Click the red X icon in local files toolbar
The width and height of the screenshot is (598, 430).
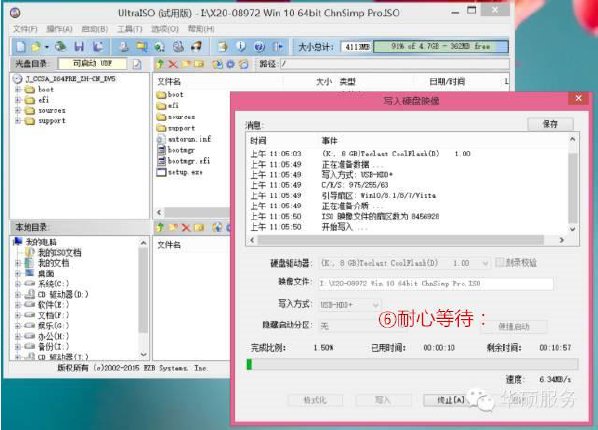pos(186,227)
